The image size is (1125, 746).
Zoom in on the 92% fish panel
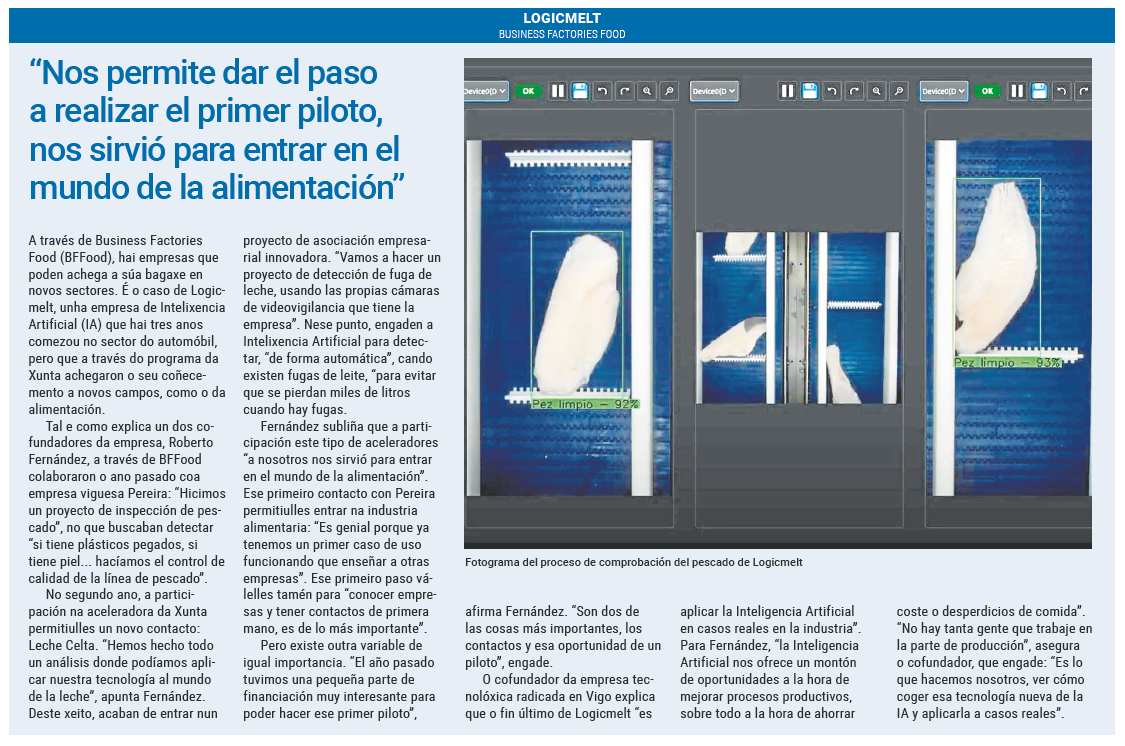pos(646,91)
